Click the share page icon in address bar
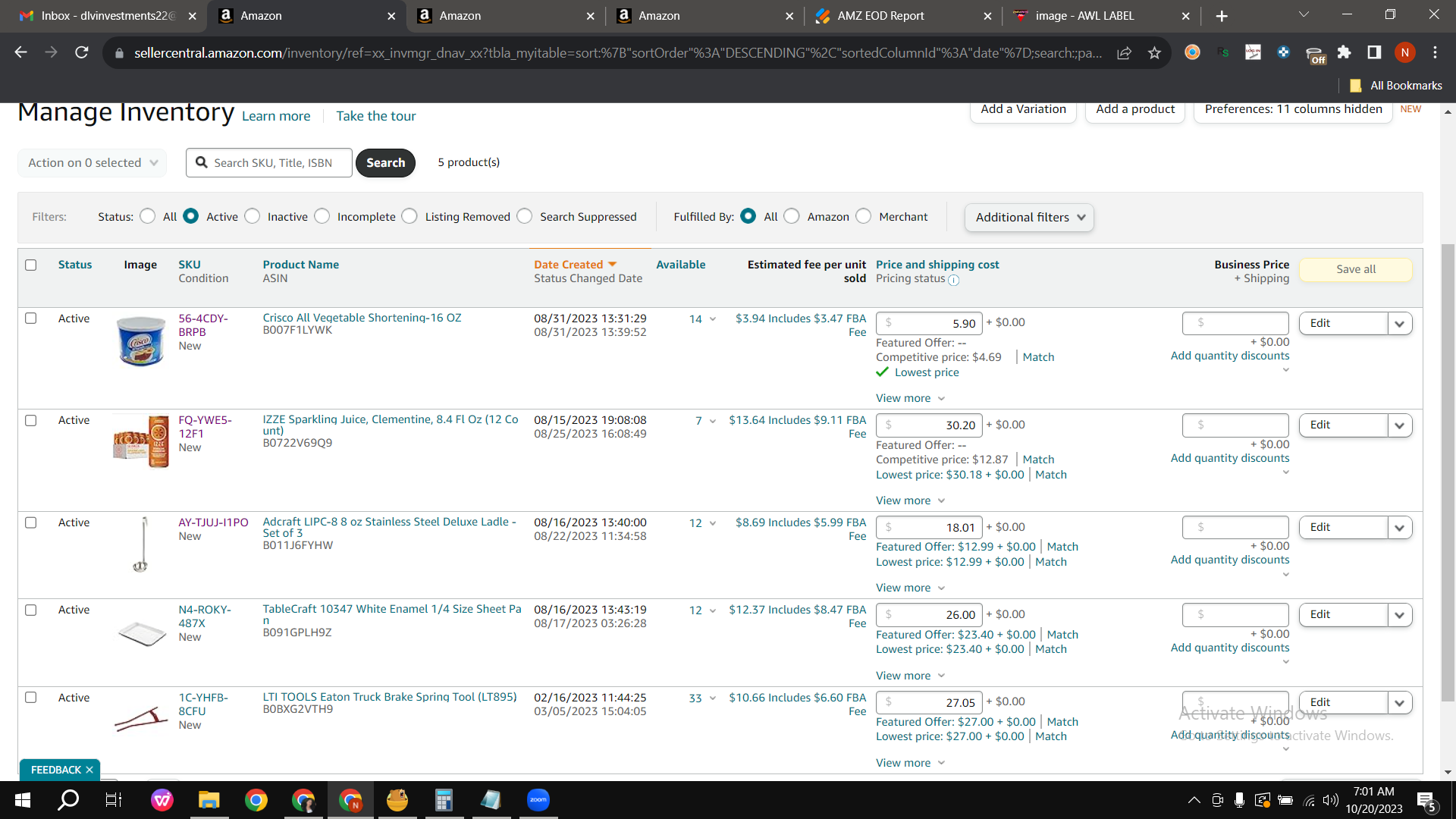This screenshot has width=1456, height=819. point(1124,52)
